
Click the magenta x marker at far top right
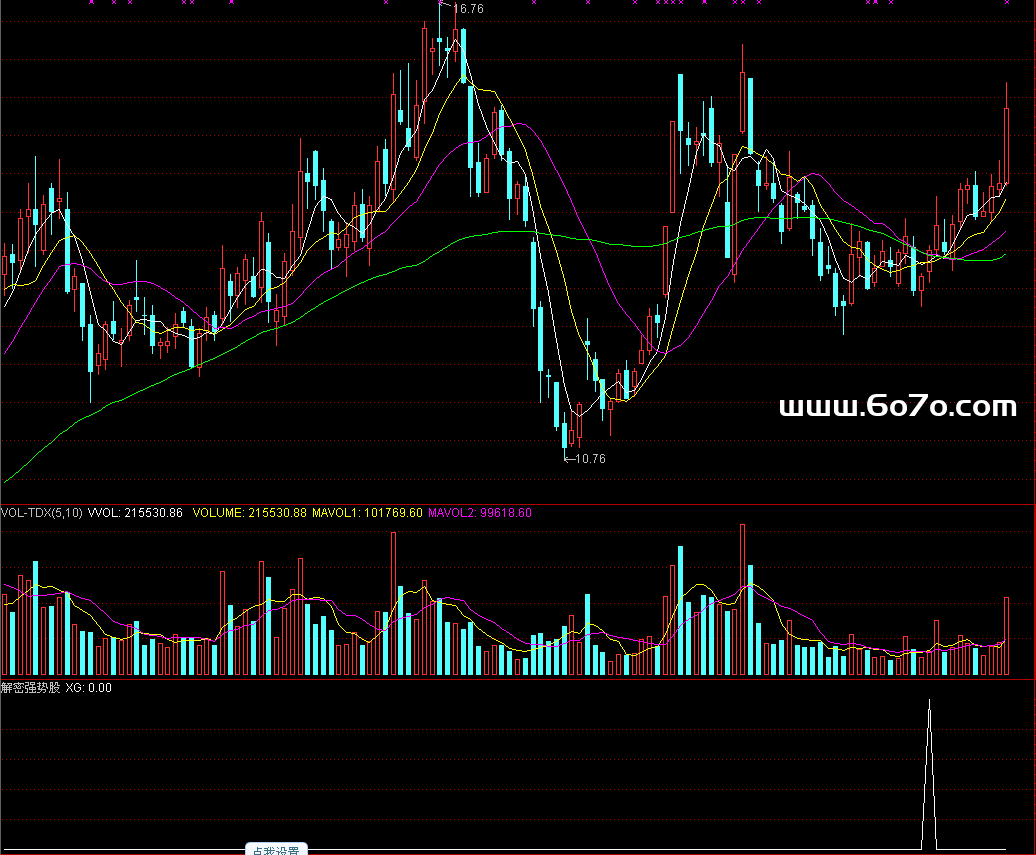1007,3
